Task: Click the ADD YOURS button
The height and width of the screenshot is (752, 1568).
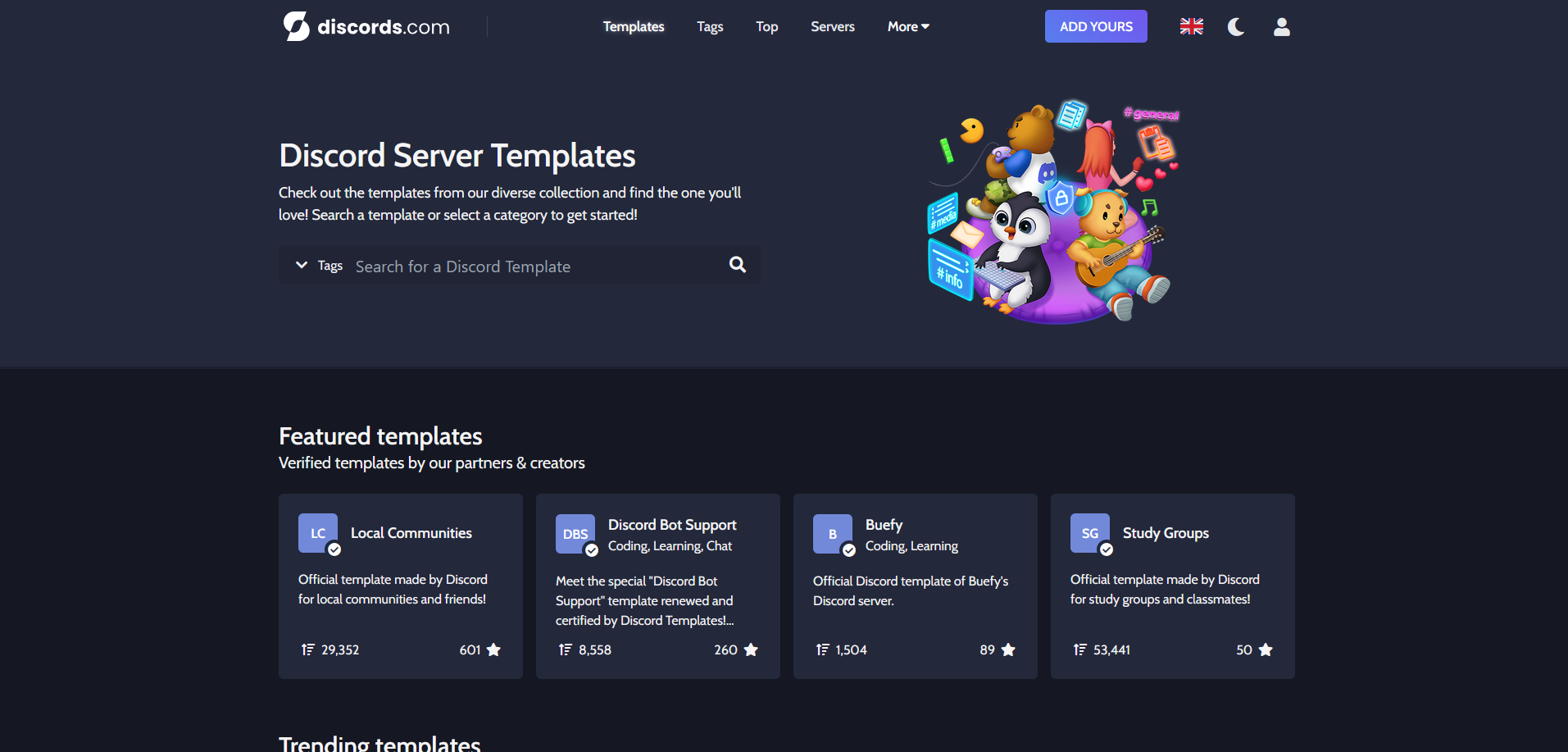Action: pyautogui.click(x=1096, y=26)
